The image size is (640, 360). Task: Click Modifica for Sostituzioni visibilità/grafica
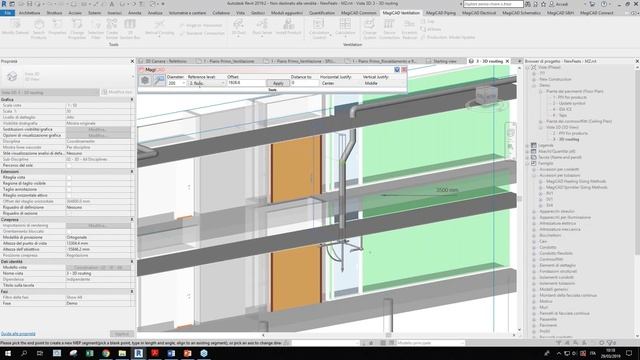tap(98, 129)
